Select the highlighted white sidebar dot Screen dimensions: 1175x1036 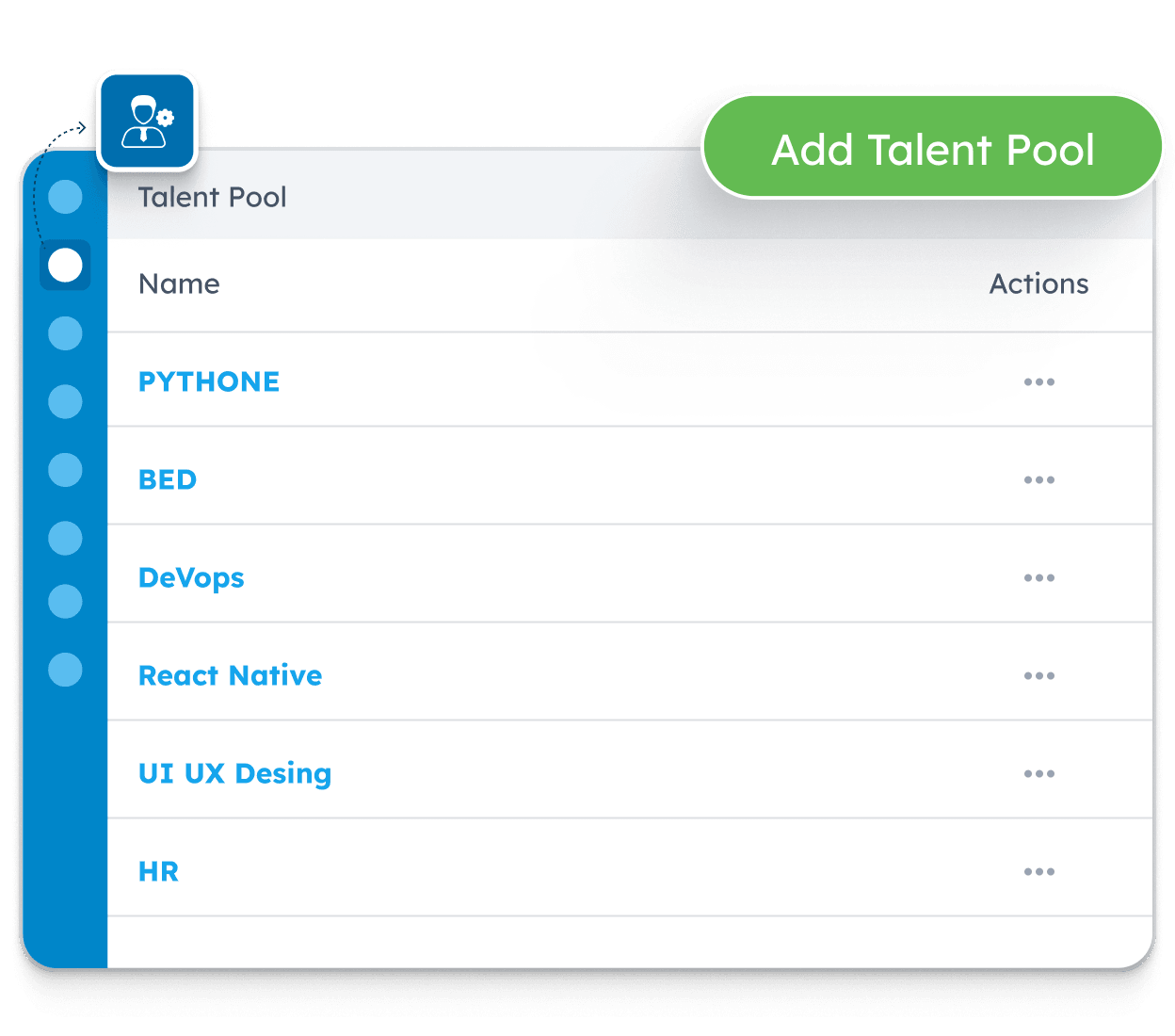pos(65,266)
